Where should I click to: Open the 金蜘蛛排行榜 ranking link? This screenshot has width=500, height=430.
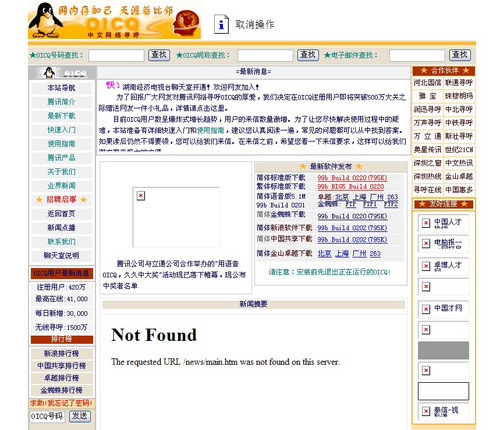(62, 390)
